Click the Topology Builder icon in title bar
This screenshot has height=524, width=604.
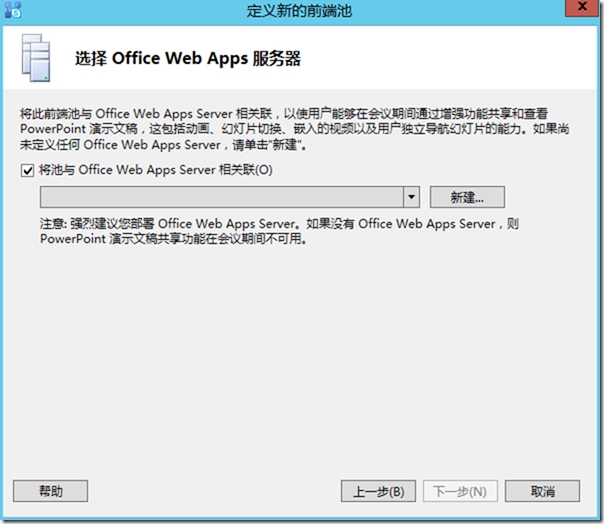pos(13,10)
